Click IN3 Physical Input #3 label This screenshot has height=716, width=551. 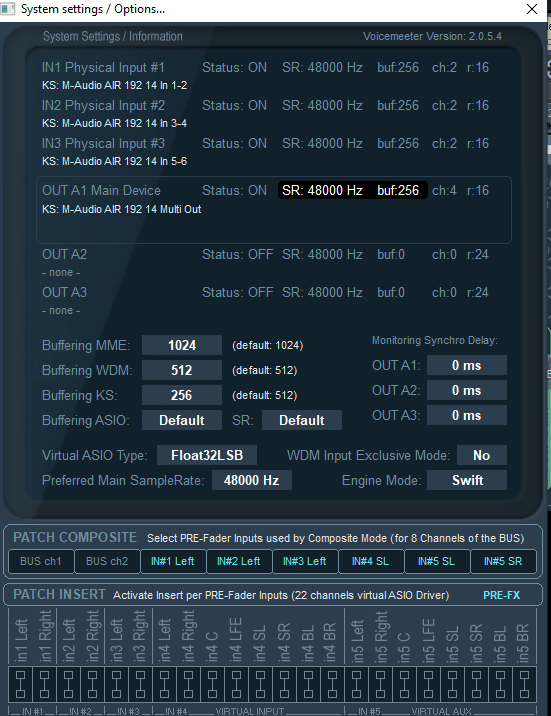(x=103, y=143)
